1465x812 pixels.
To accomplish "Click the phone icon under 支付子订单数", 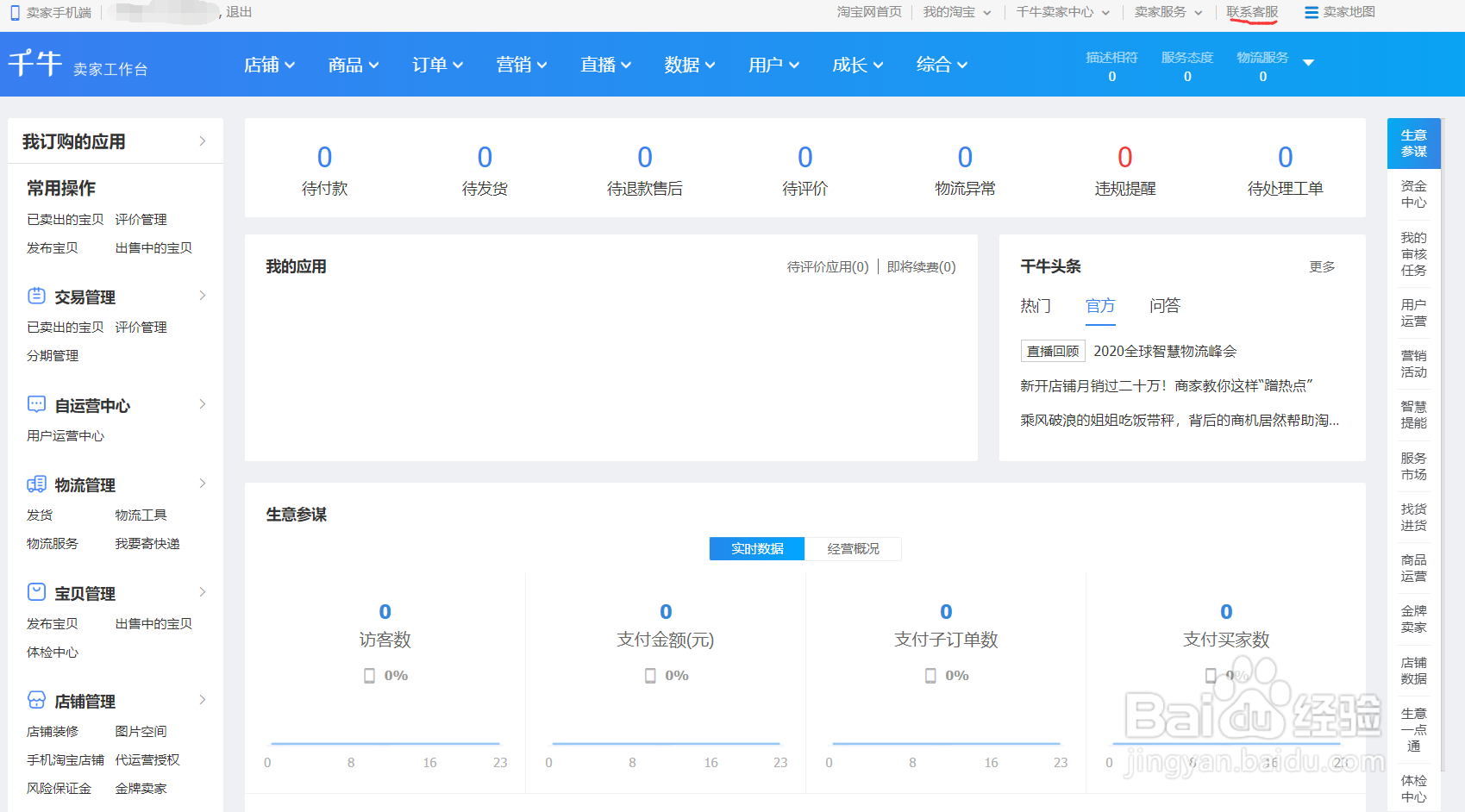I will pyautogui.click(x=930, y=676).
